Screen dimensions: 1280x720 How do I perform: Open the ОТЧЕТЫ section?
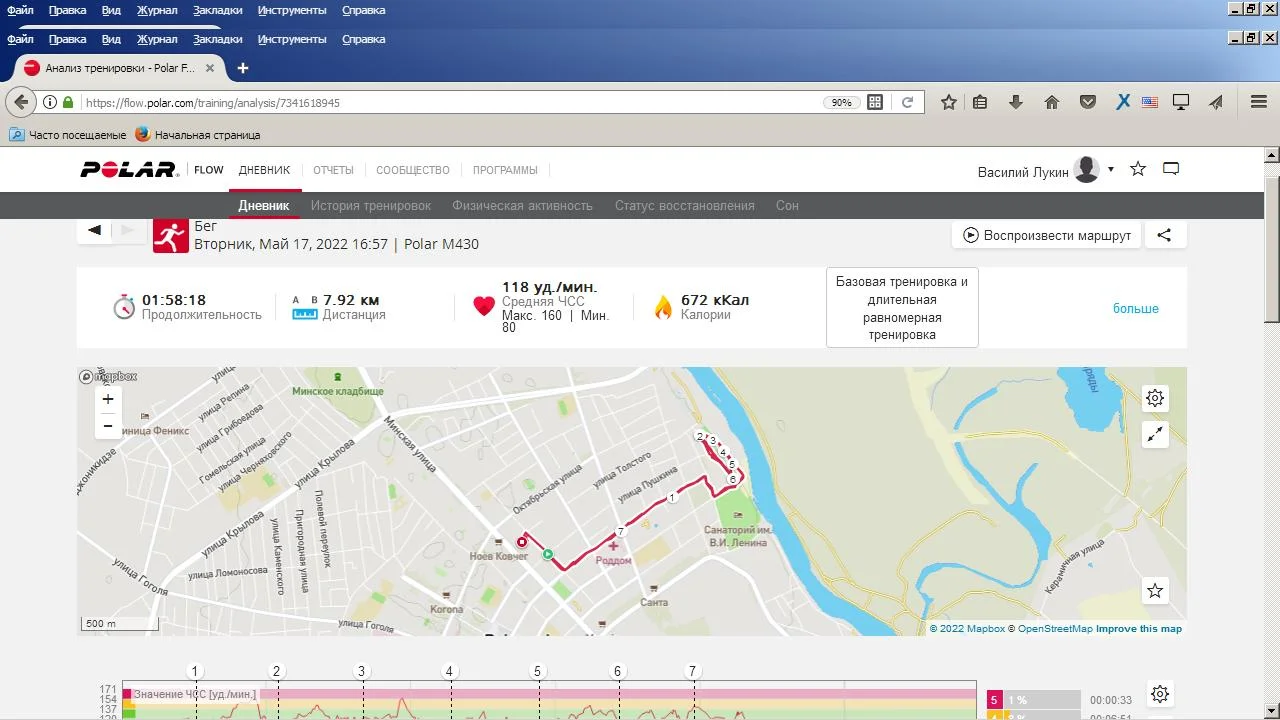pyautogui.click(x=333, y=170)
